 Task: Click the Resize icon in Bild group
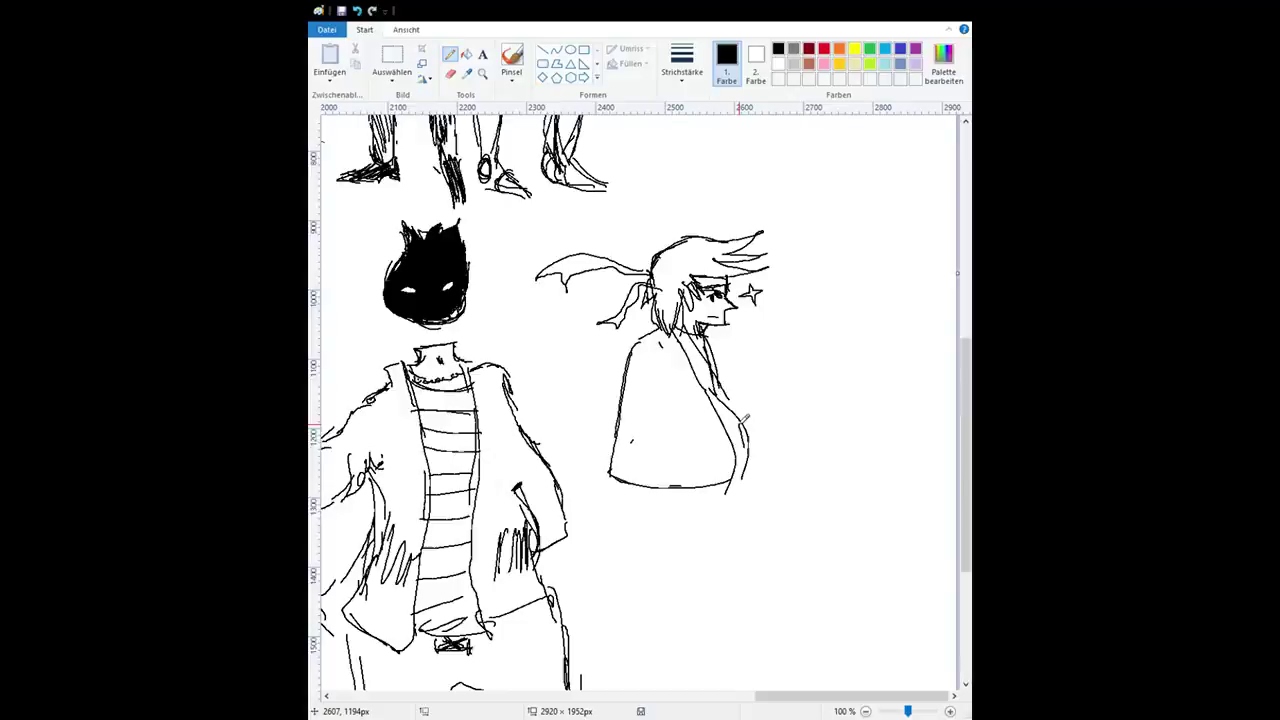(422, 63)
